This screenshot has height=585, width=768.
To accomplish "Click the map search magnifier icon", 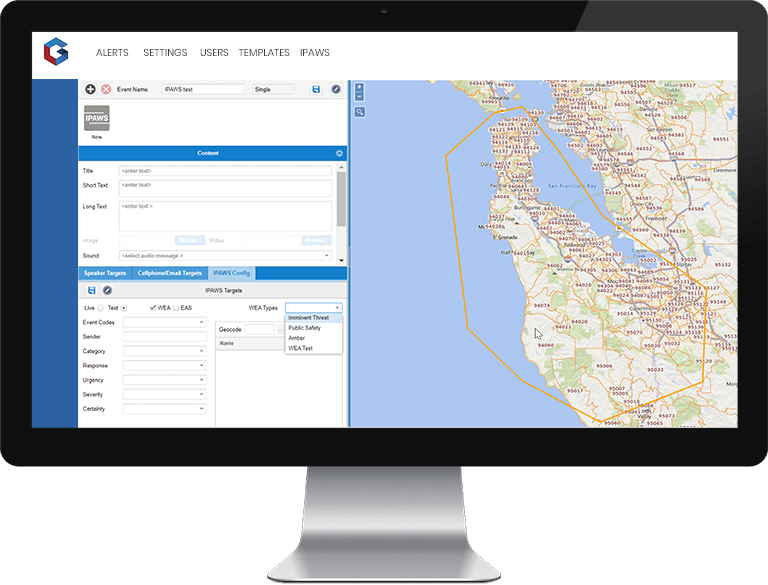I will (x=360, y=112).
